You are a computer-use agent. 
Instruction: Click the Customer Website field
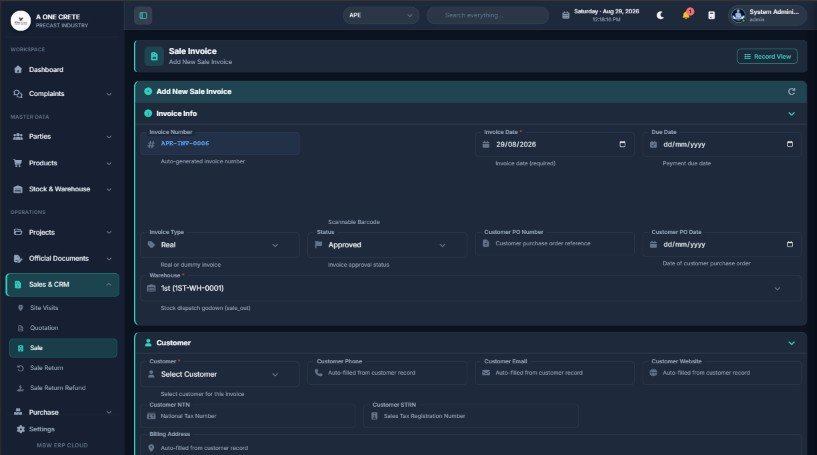[x=722, y=373]
